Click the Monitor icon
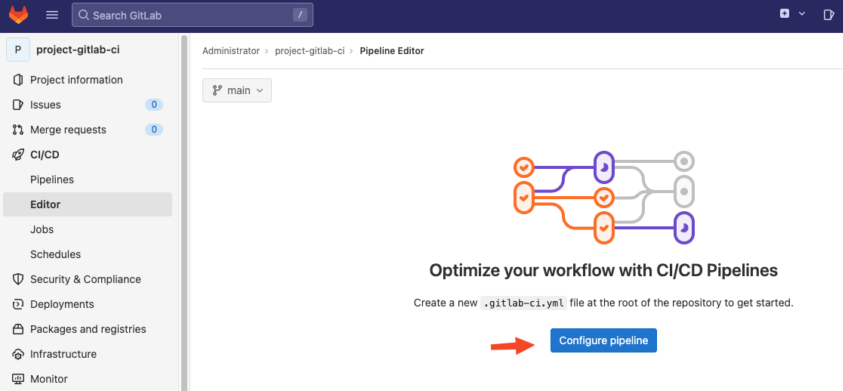The image size is (843, 391). (18, 379)
